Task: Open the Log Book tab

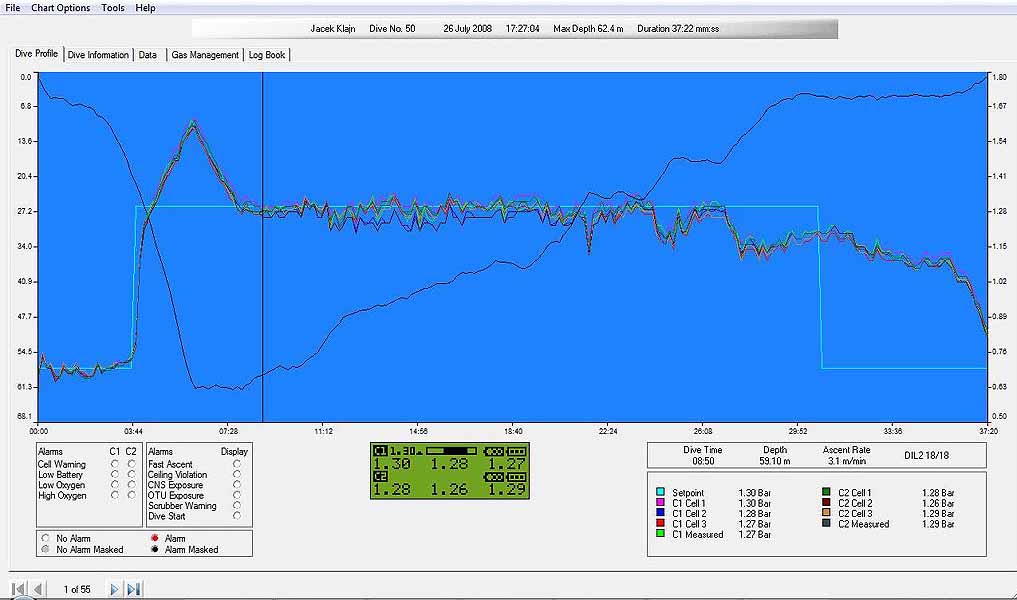Action: pos(267,55)
